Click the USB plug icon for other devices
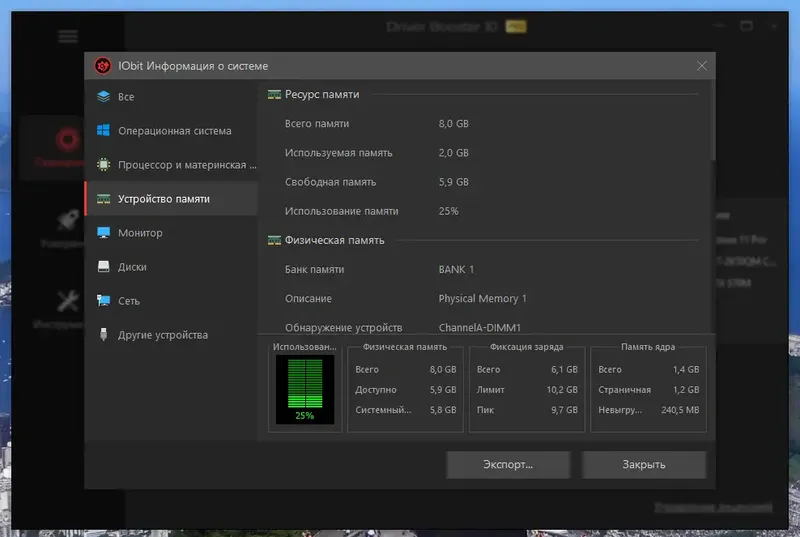This screenshot has width=800, height=537. click(x=104, y=335)
